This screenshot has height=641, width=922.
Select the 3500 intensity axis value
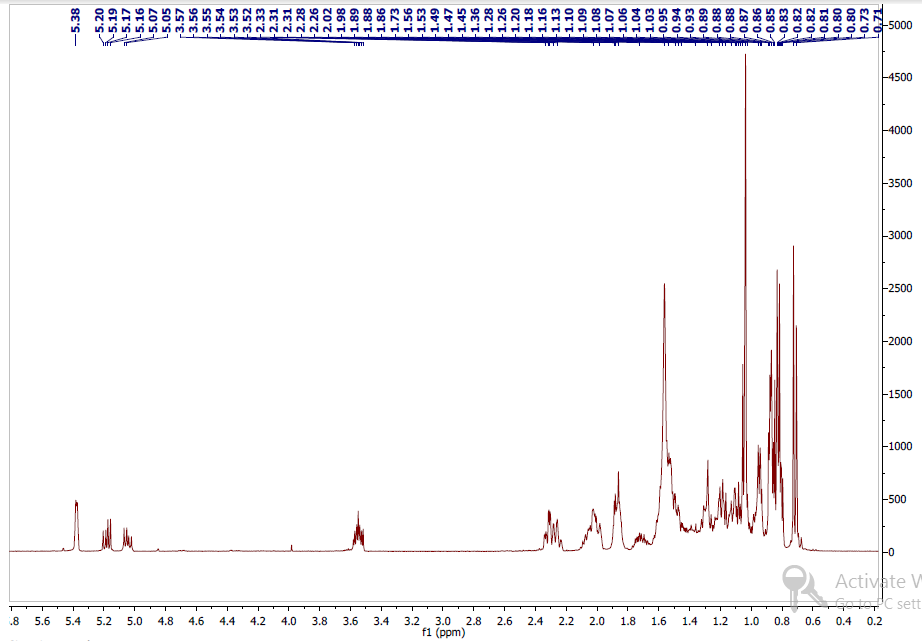901,183
